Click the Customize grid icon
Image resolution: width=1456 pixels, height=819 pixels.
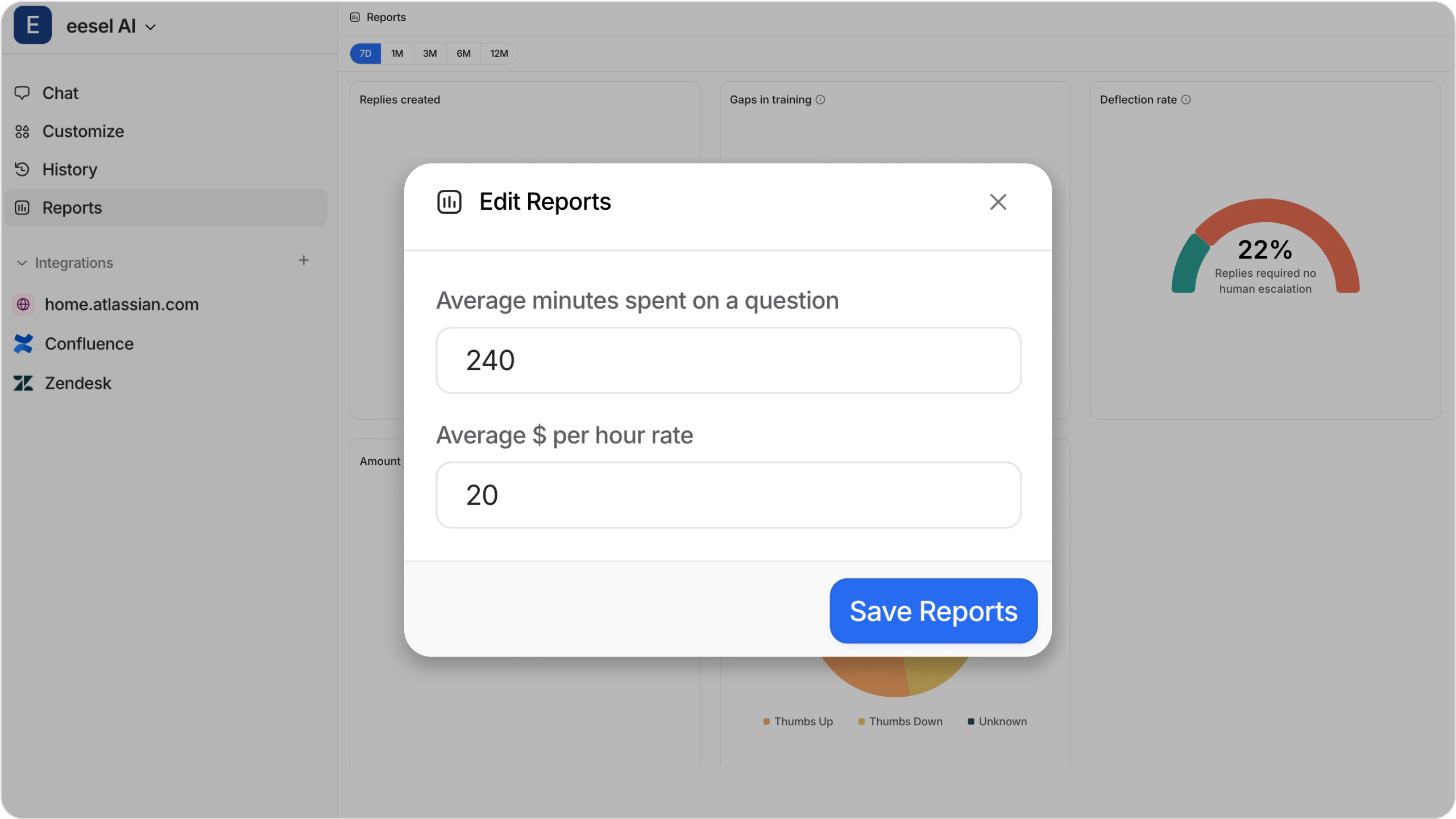(22, 131)
